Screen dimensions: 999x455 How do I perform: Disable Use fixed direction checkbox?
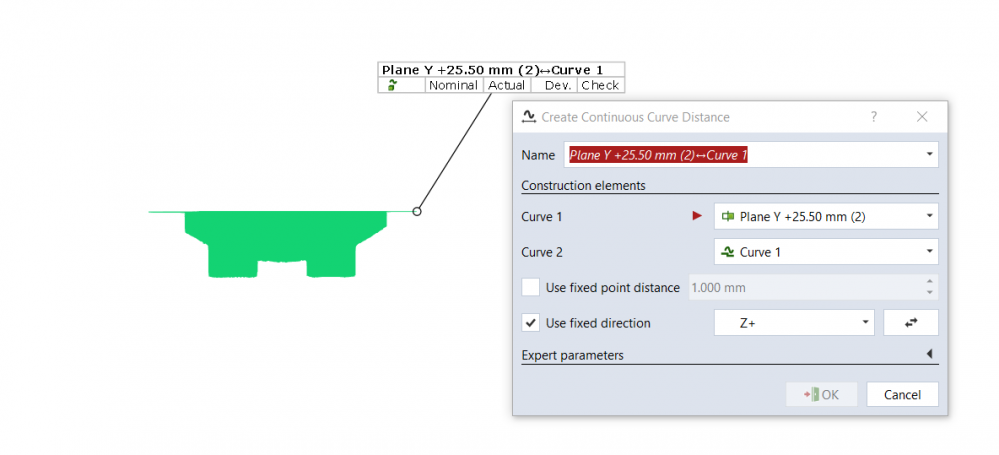(x=531, y=322)
